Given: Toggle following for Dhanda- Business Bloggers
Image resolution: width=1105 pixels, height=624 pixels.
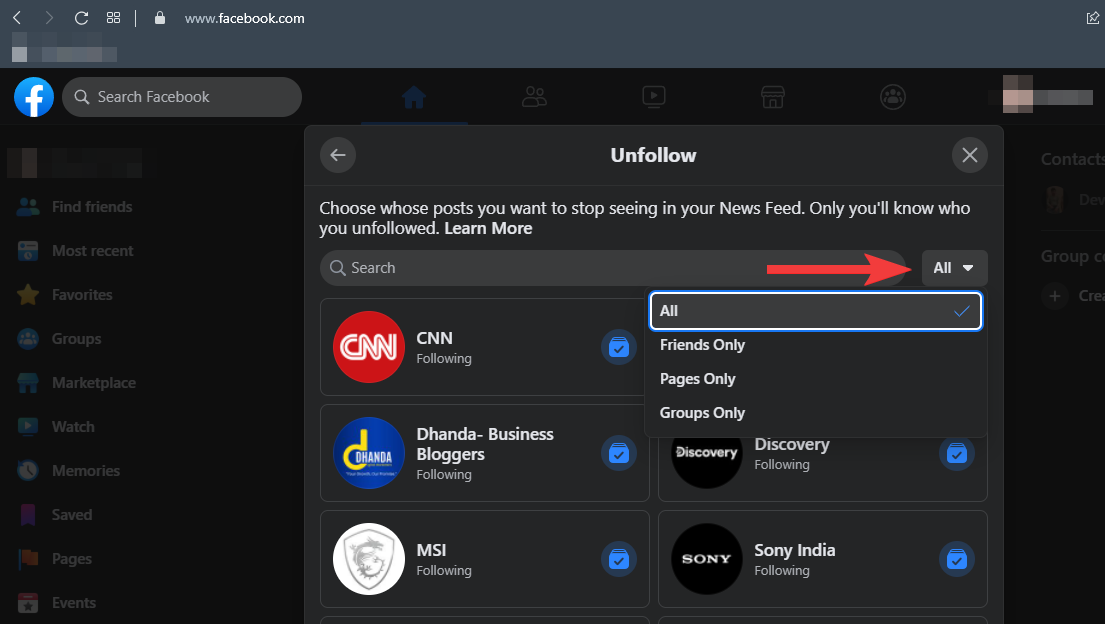Looking at the screenshot, I should [x=619, y=453].
